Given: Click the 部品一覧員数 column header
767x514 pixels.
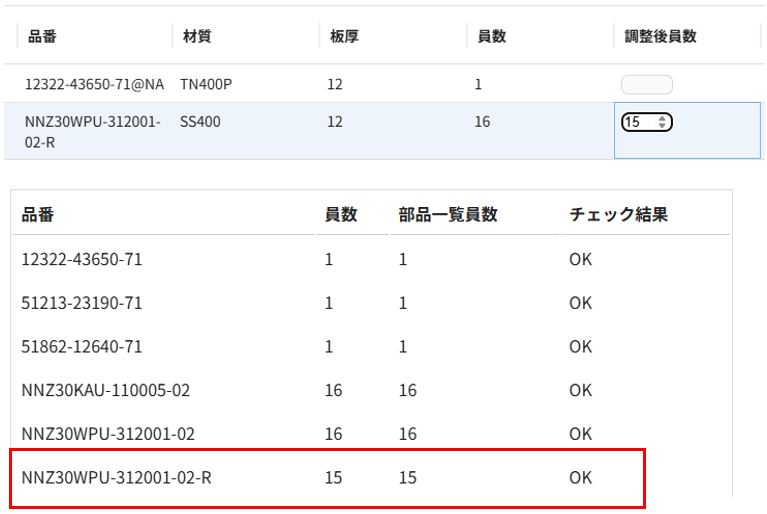Looking at the screenshot, I should tap(448, 214).
